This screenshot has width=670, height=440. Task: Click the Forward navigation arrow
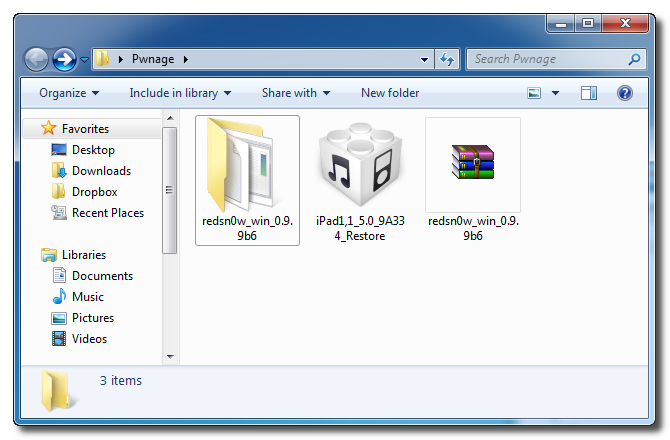point(64,59)
